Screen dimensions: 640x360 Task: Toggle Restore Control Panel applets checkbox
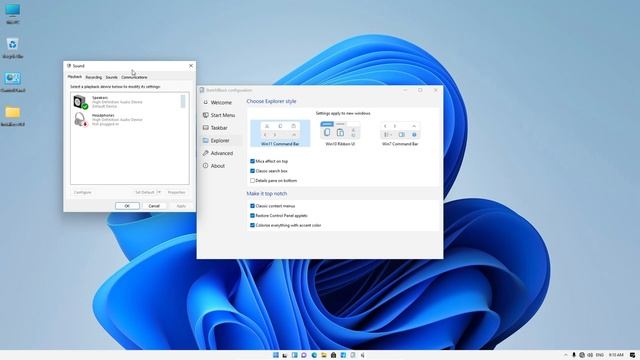pos(252,216)
